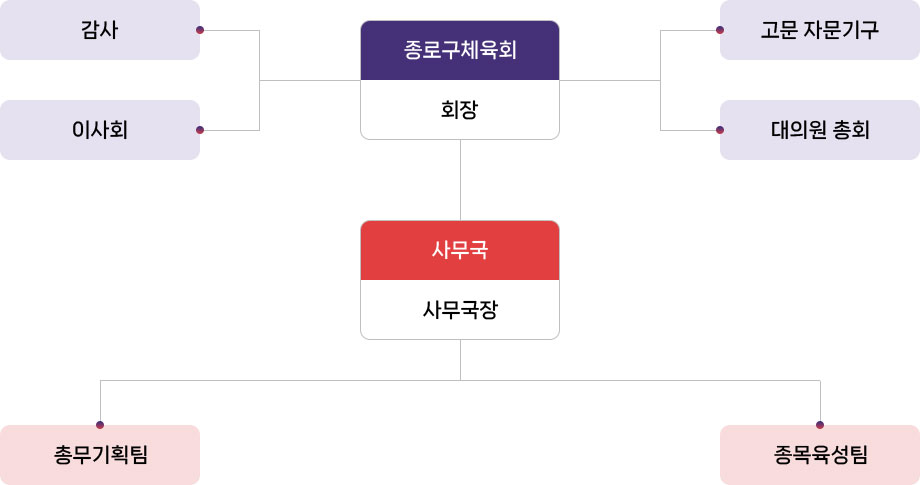
Task: Open the 총무기획팀 team box
Action: pyautogui.click(x=100, y=455)
